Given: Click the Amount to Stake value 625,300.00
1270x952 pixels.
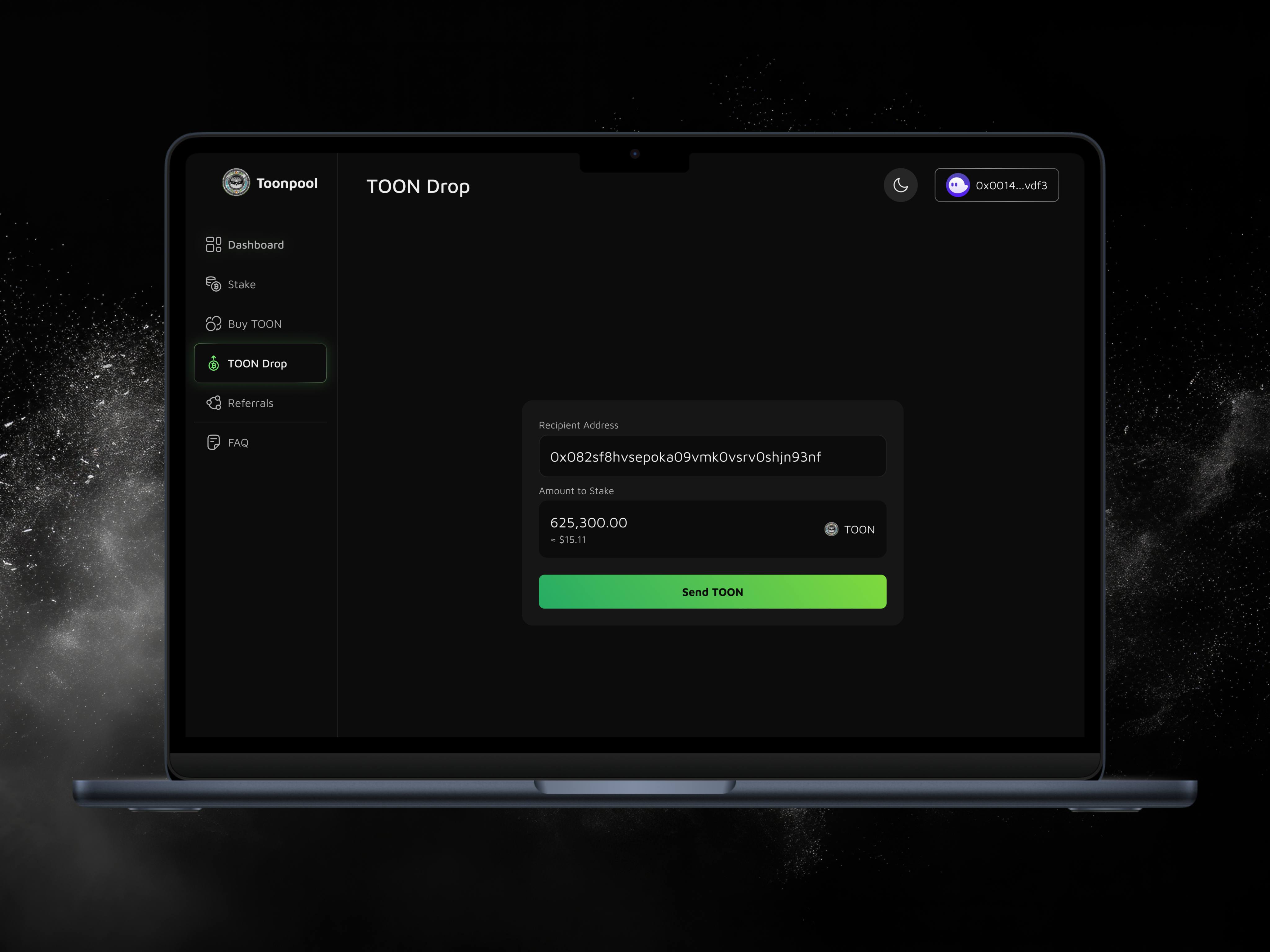Looking at the screenshot, I should tap(588, 522).
